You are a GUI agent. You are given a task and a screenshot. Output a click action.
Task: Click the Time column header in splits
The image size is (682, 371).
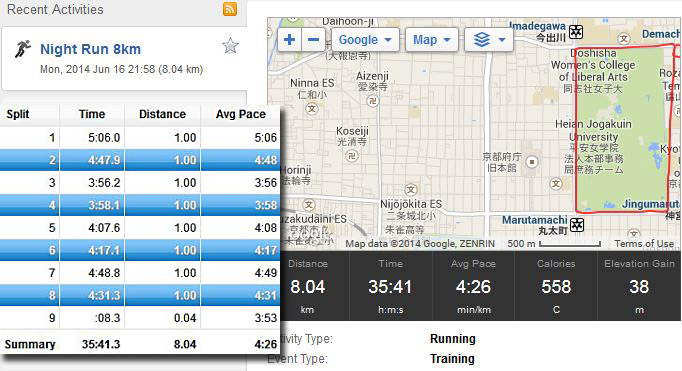coord(92,114)
